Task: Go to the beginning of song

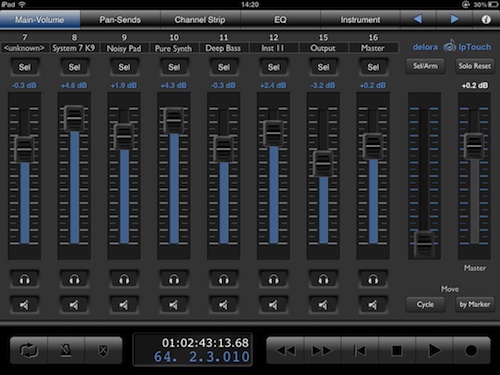Action: click(360, 350)
